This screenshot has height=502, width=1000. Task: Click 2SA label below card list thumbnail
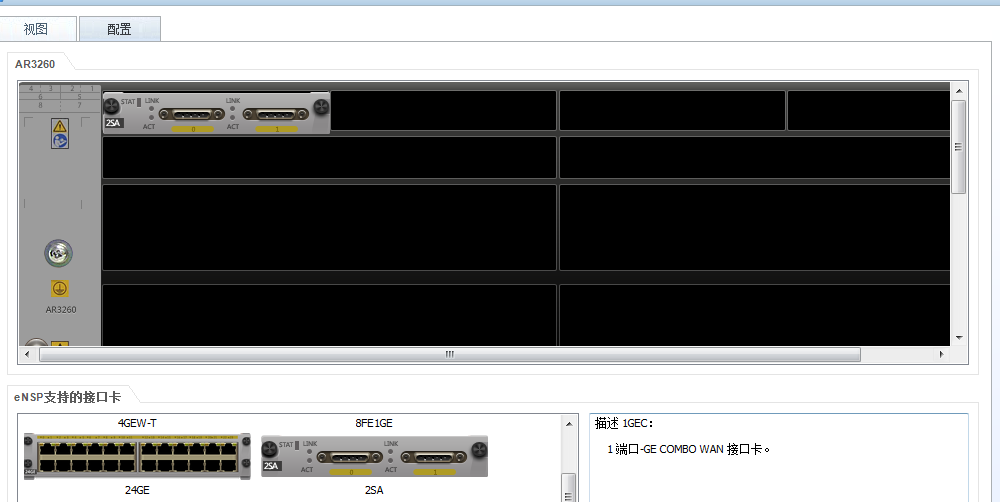374,490
